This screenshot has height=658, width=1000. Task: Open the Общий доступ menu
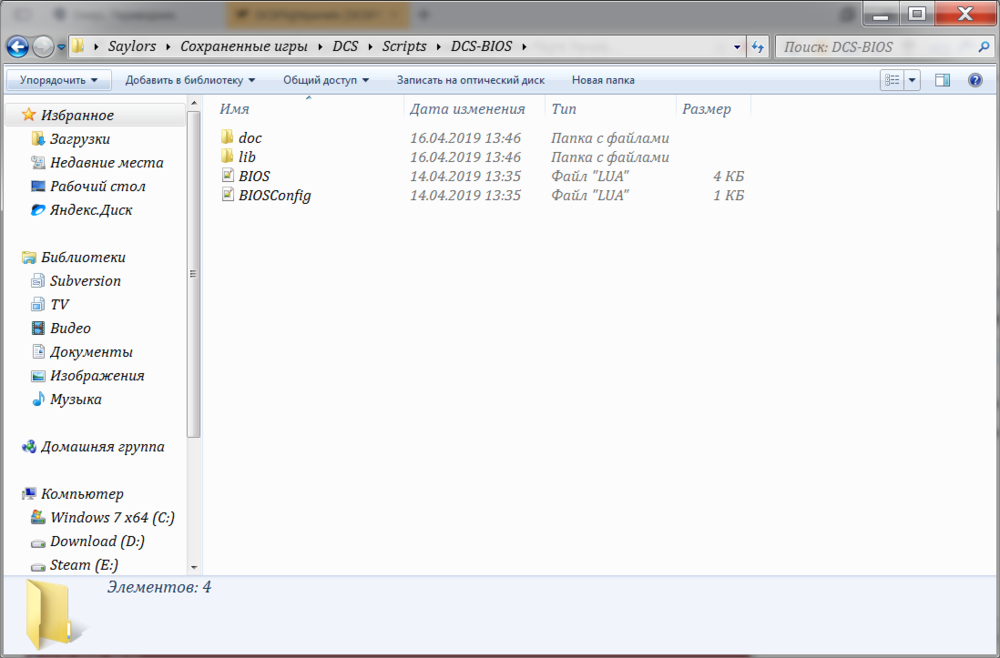(x=326, y=80)
